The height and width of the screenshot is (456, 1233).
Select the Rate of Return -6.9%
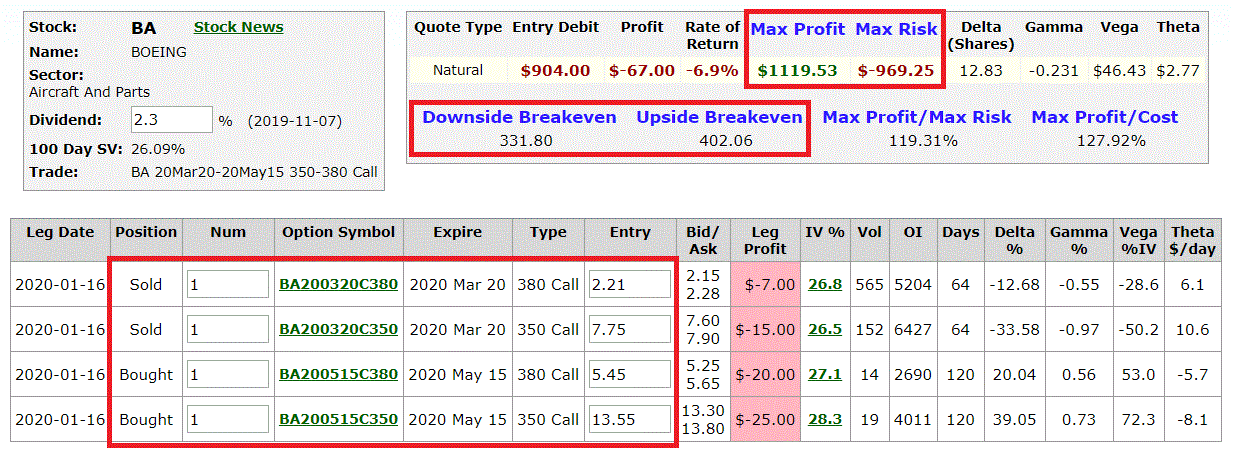[x=712, y=70]
